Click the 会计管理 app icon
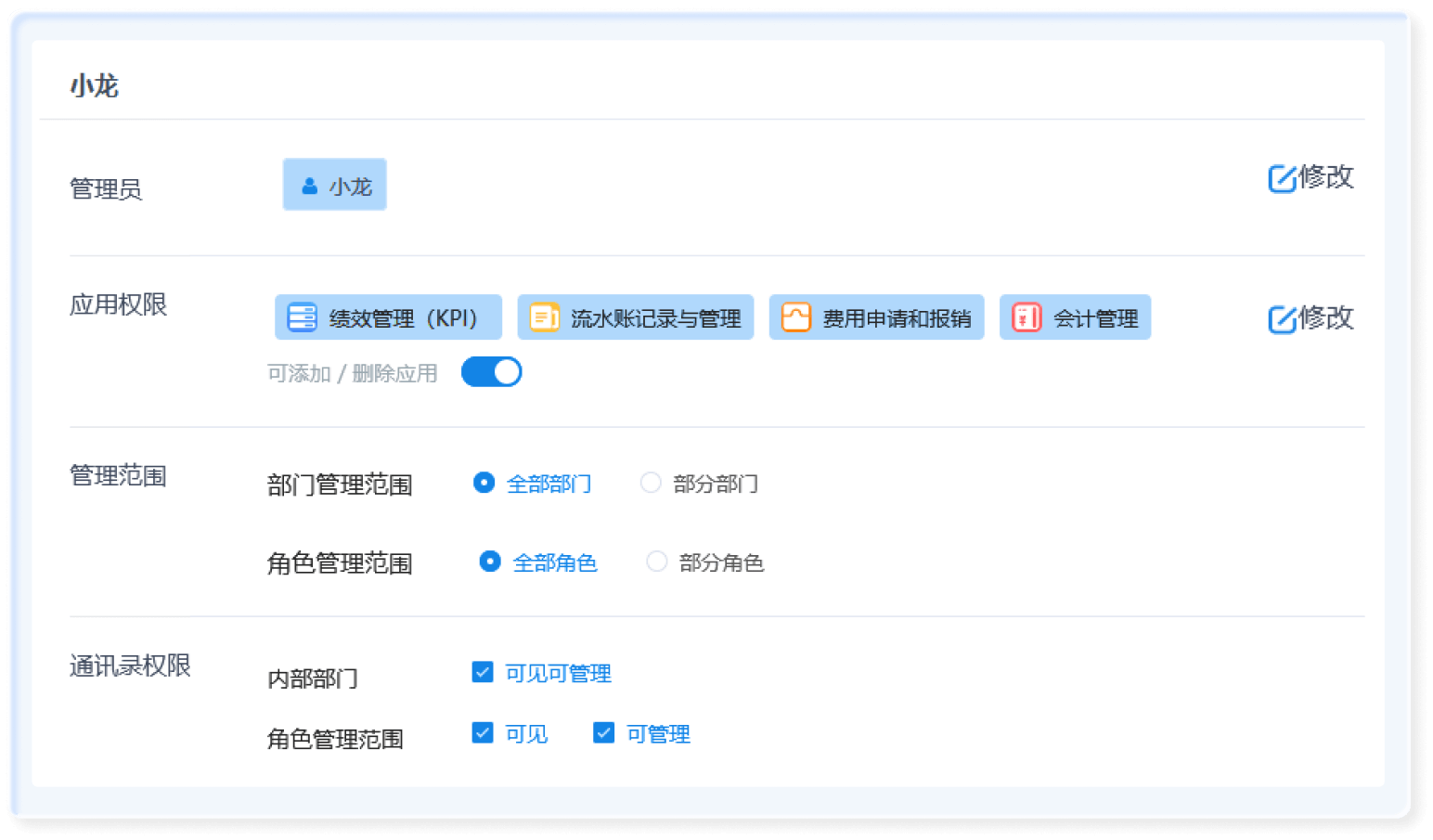1433x840 pixels. 1026,317
